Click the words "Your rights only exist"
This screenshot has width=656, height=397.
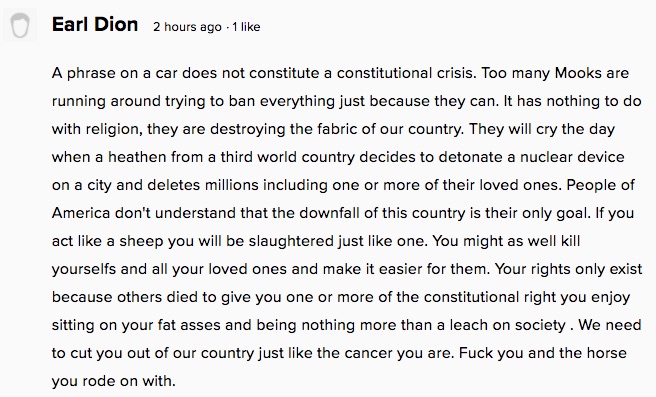(568, 269)
